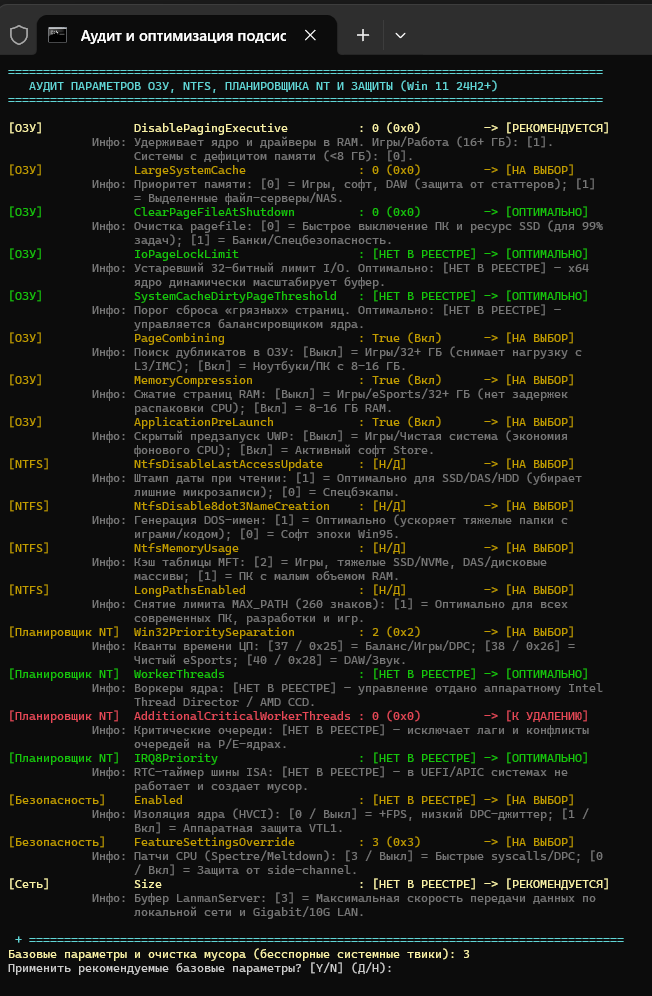Image resolution: width=652 pixels, height=996 pixels.
Task: Click [НЕТ В РЕЕСТРЕ] value of IRQ8Priority
Action: pyautogui.click(x=424, y=758)
